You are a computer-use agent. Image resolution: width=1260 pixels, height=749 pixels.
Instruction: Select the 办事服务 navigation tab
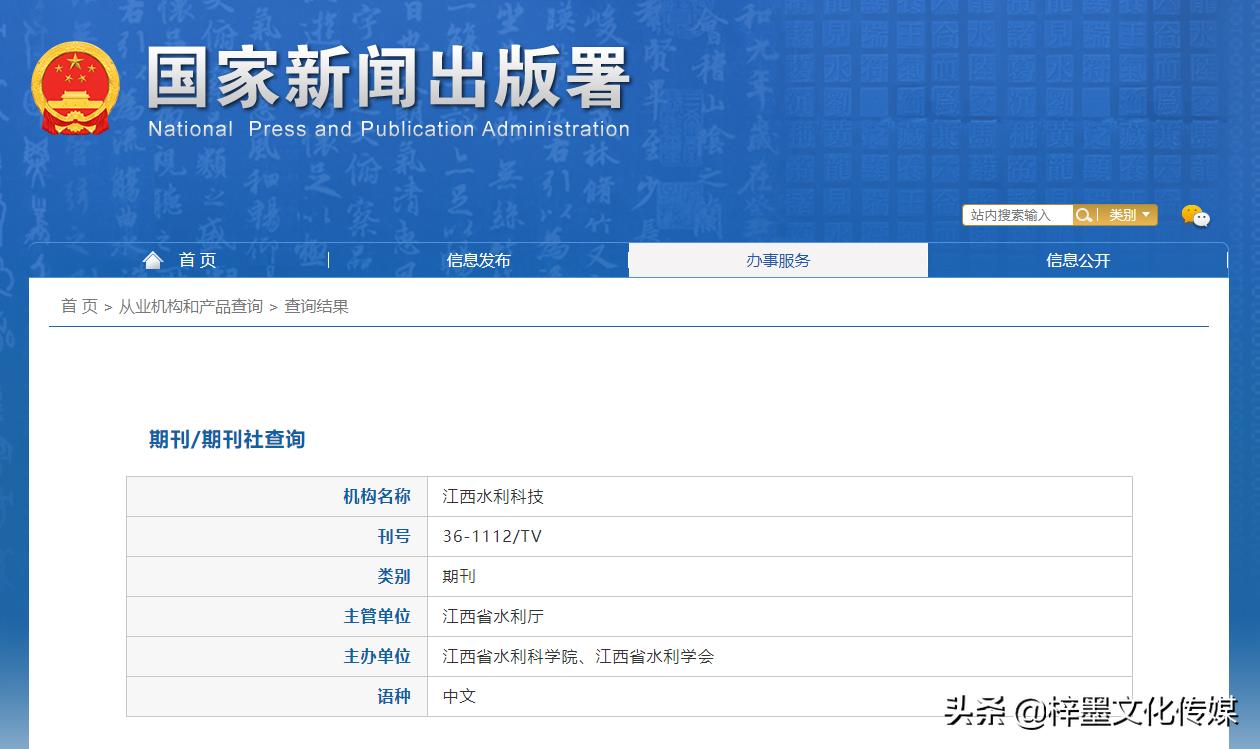tap(778, 260)
